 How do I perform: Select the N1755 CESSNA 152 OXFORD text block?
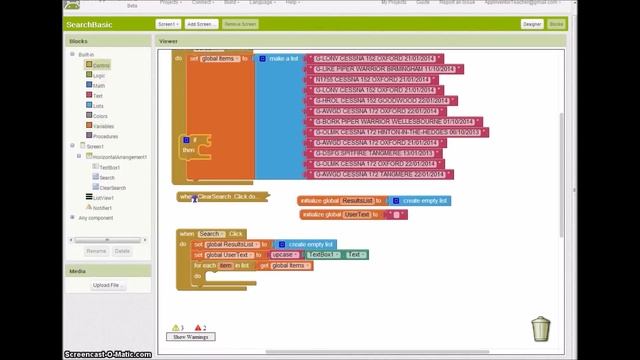point(372,80)
